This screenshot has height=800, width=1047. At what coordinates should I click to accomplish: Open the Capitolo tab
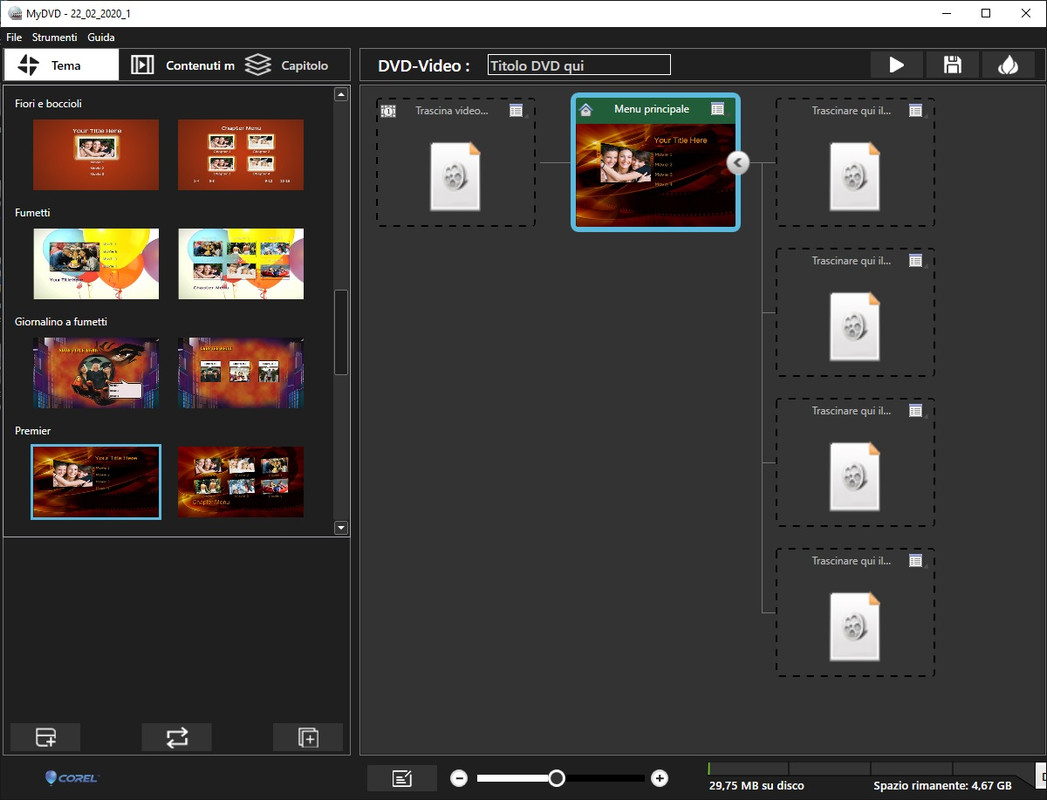[x=287, y=65]
